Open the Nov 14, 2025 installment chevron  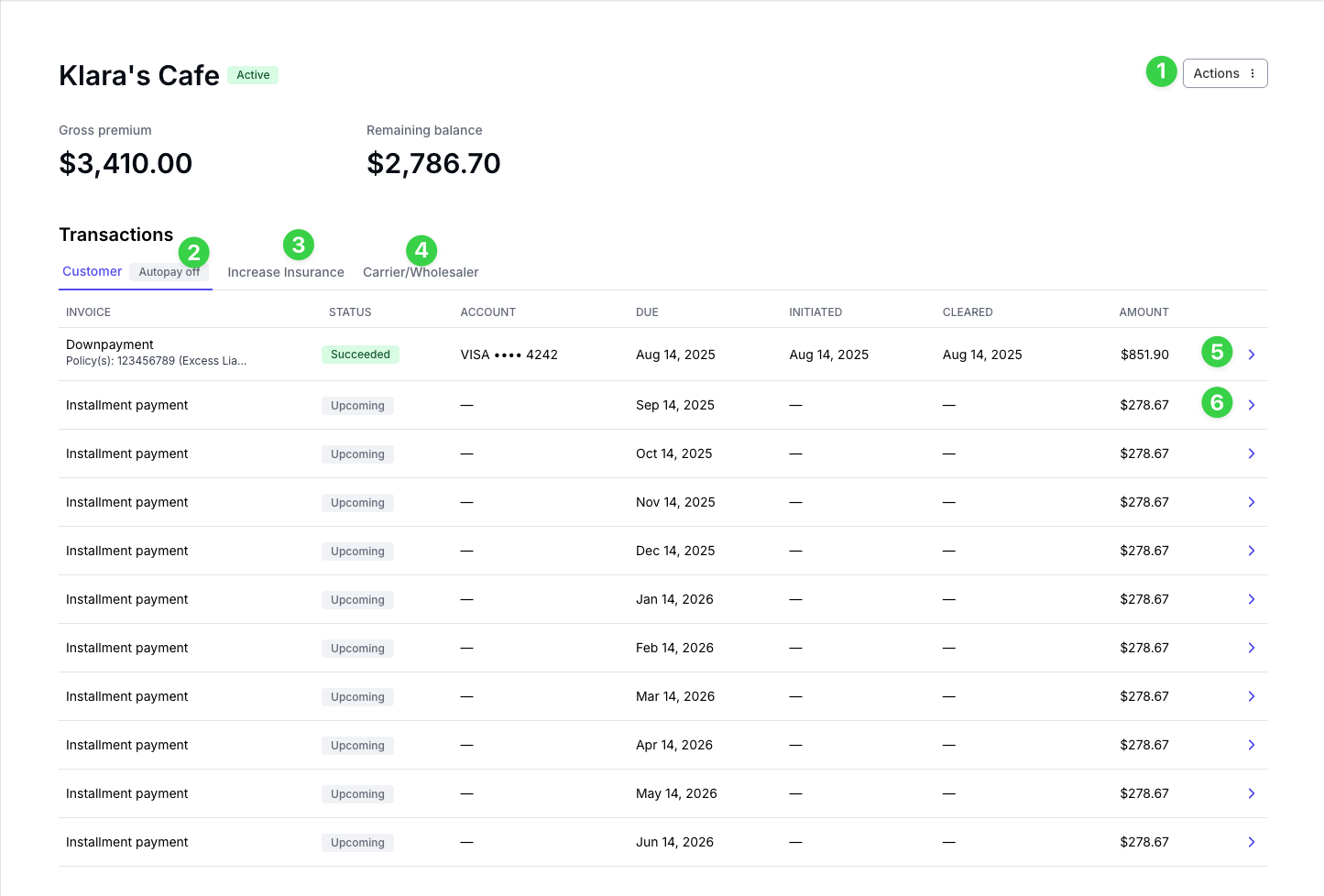point(1252,502)
